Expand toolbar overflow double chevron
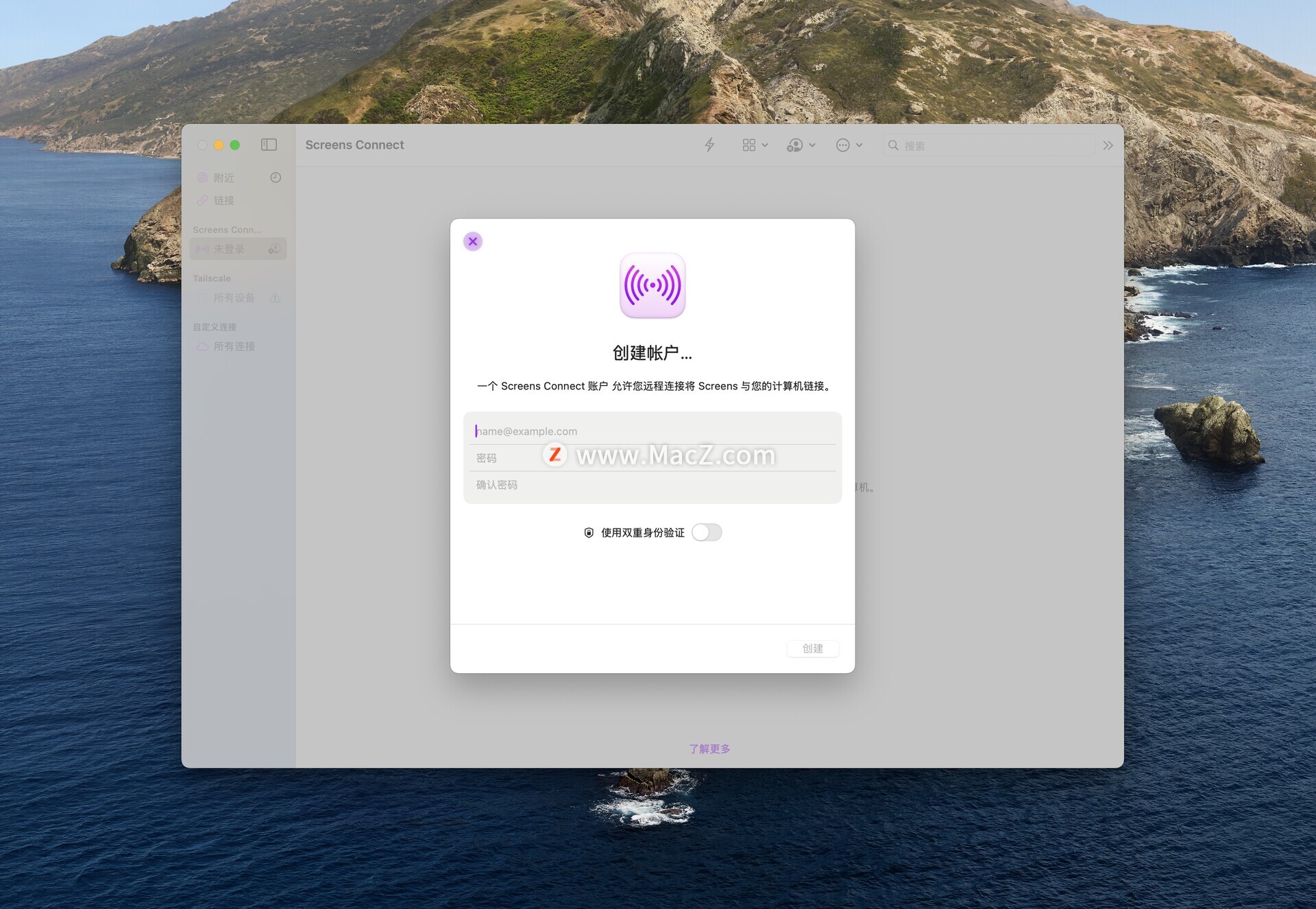Viewport: 1316px width, 909px height. tap(1108, 145)
